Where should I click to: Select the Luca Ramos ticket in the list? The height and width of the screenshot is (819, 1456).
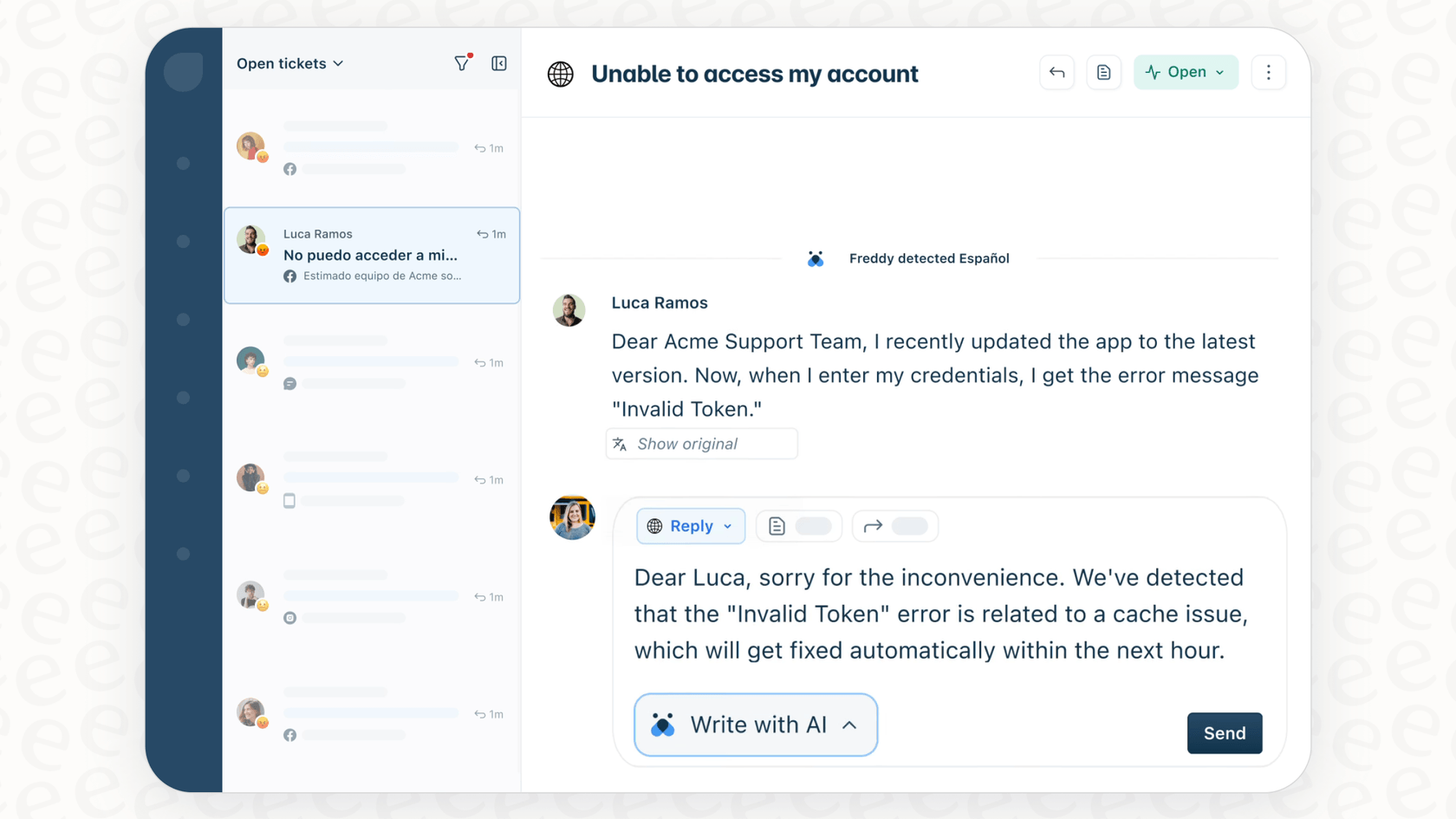[x=371, y=255]
